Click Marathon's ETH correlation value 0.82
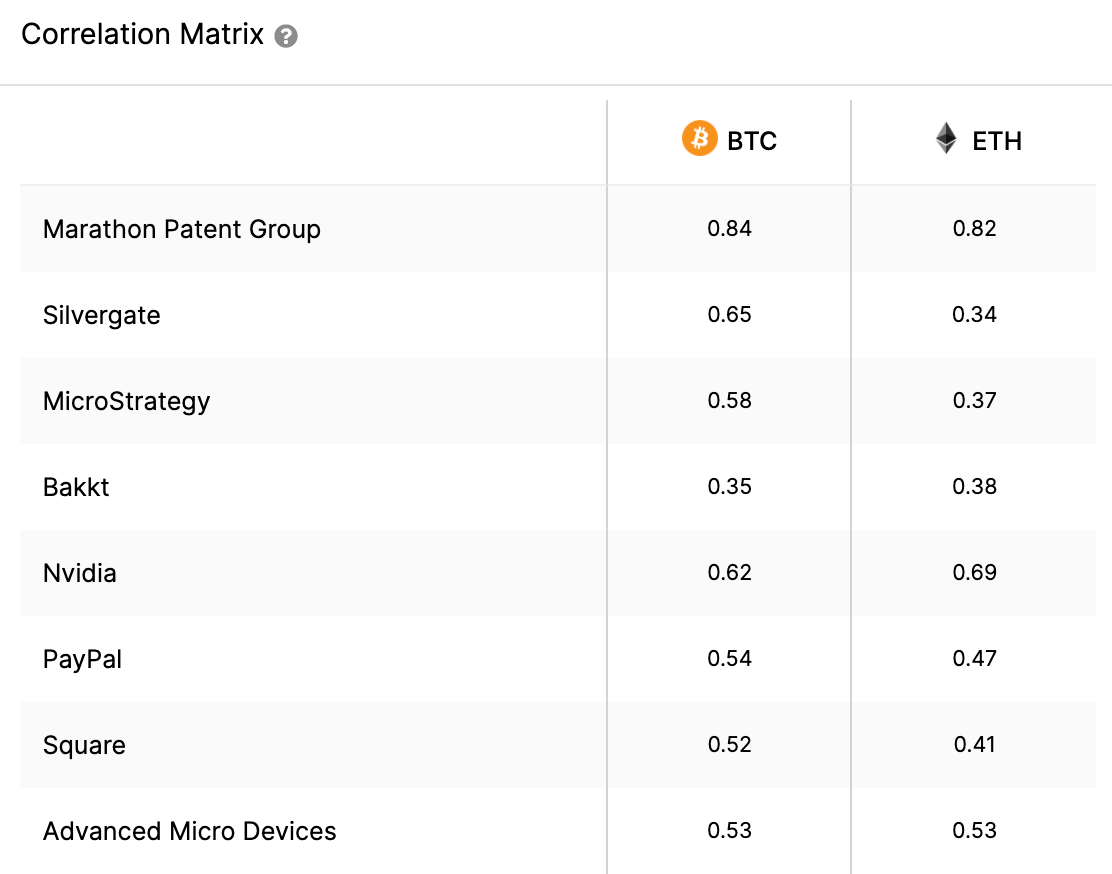1112x874 pixels. click(x=974, y=228)
